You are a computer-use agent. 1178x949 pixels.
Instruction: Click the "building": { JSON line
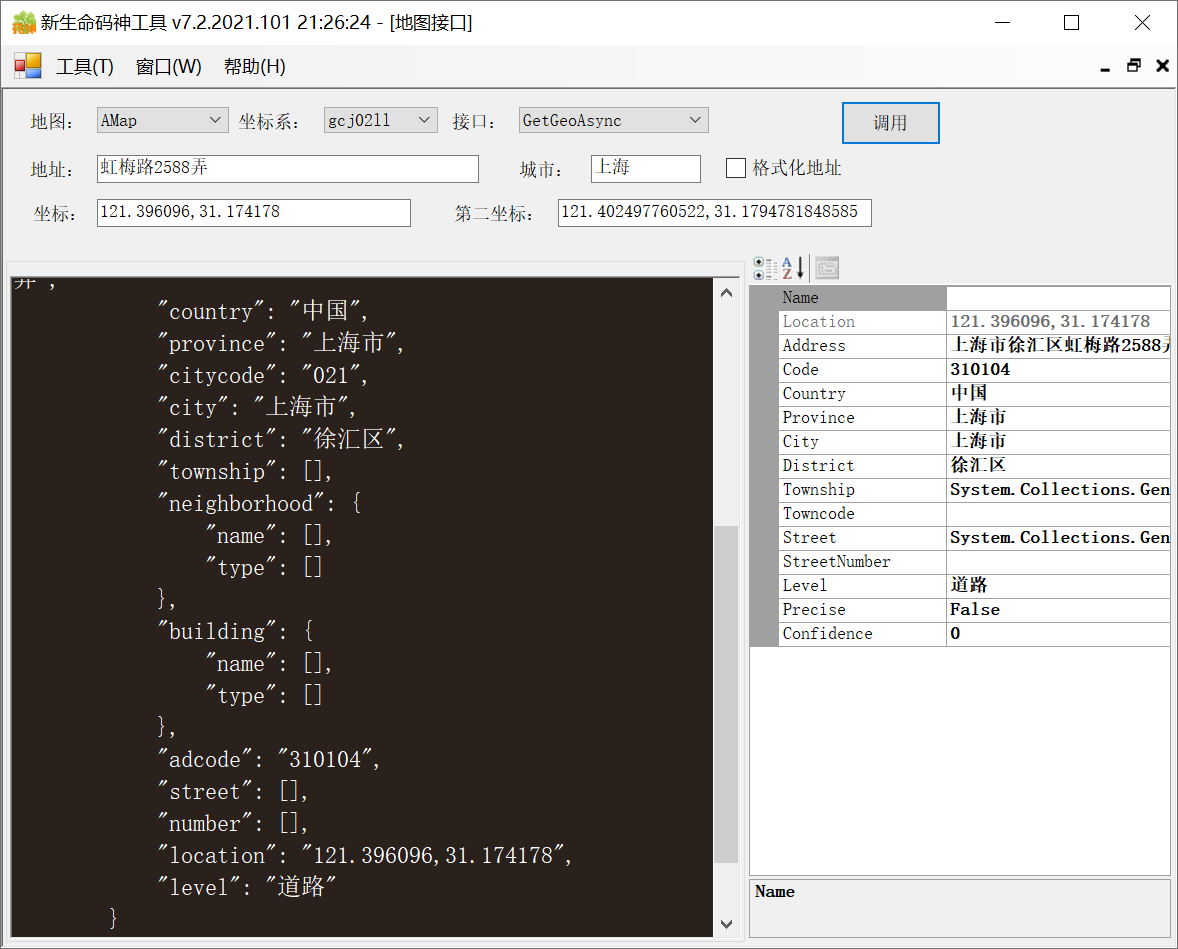235,631
